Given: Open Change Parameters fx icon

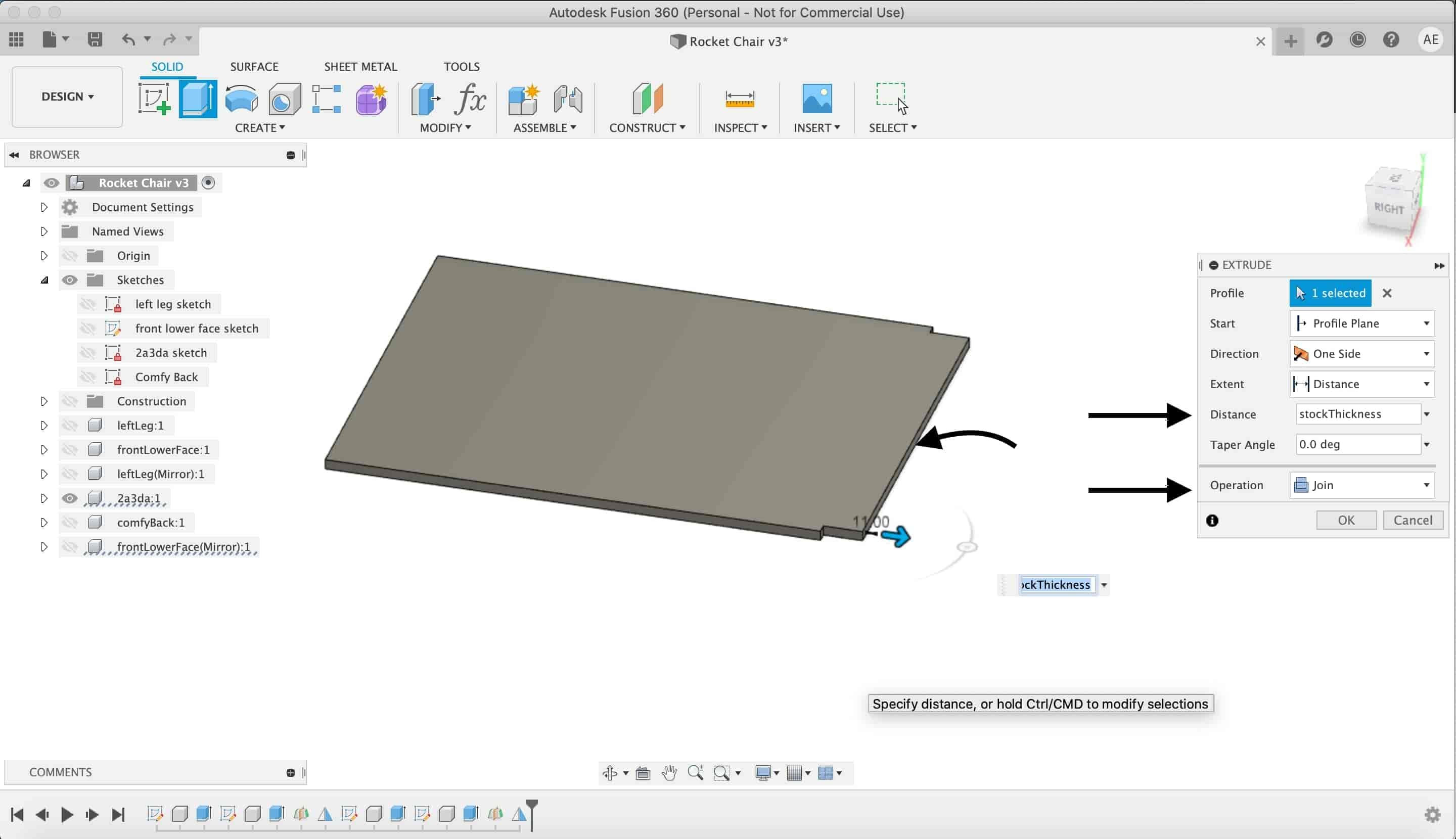Looking at the screenshot, I should coord(470,99).
